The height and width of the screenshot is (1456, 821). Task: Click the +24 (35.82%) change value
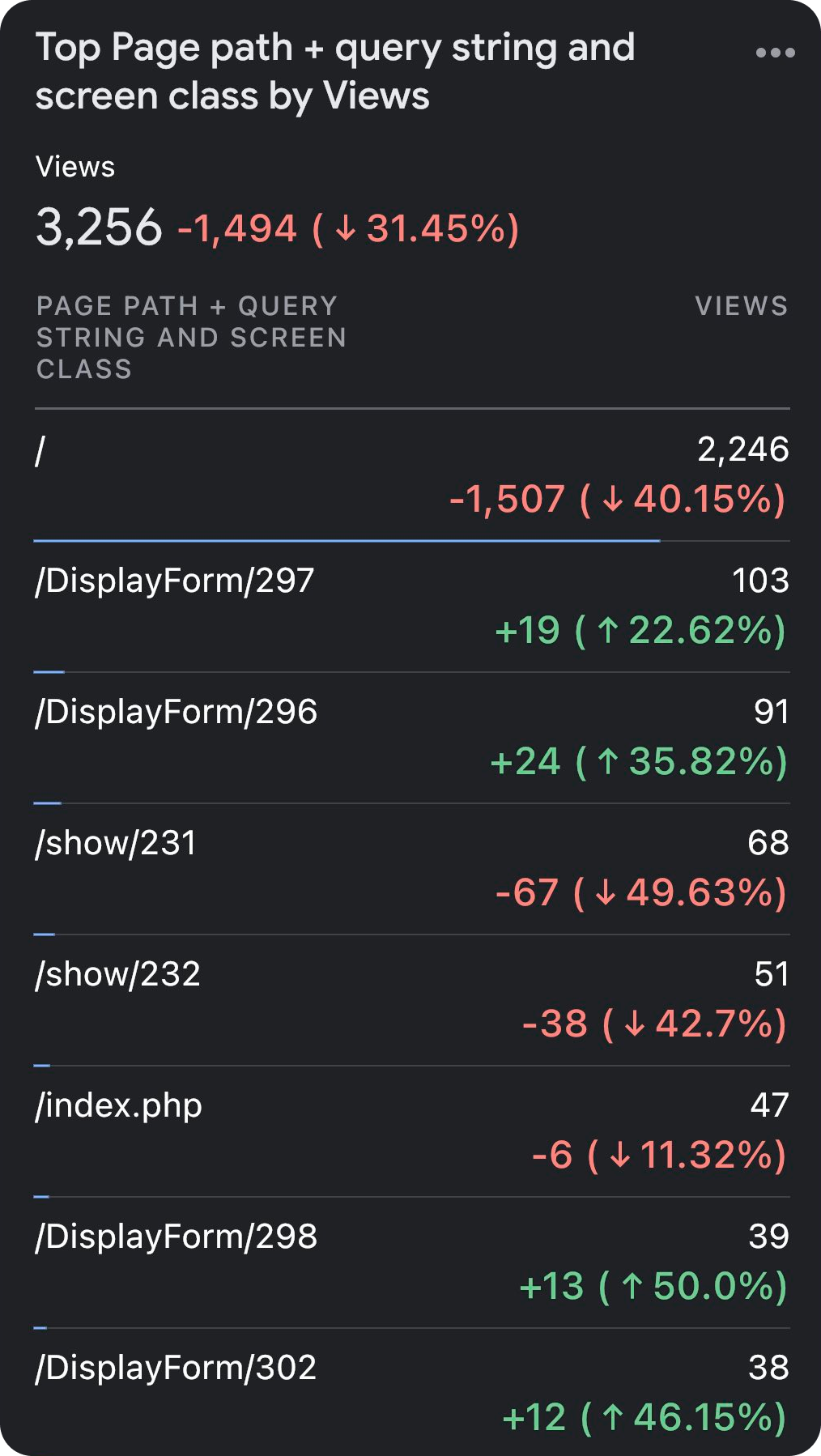639,761
